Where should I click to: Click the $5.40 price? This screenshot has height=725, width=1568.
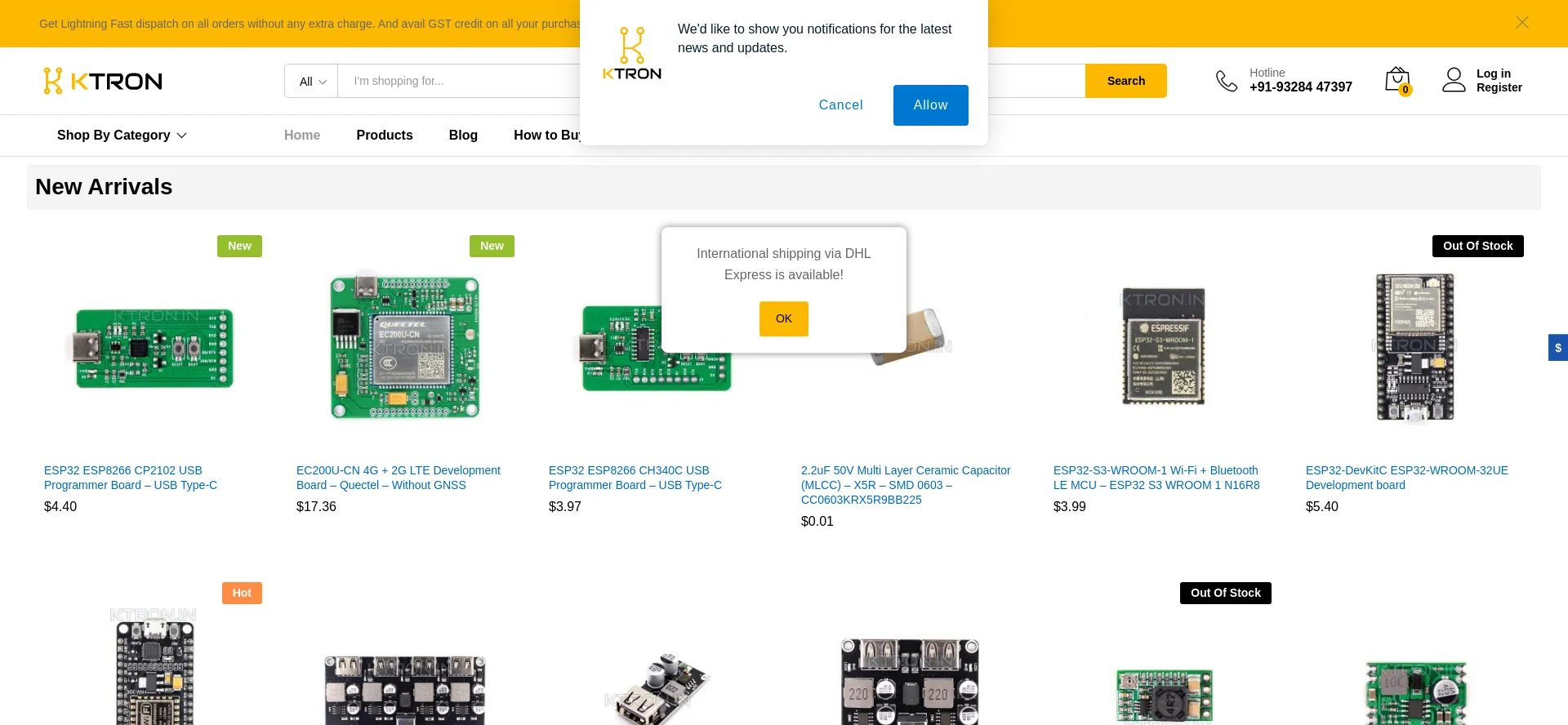tap(1322, 507)
